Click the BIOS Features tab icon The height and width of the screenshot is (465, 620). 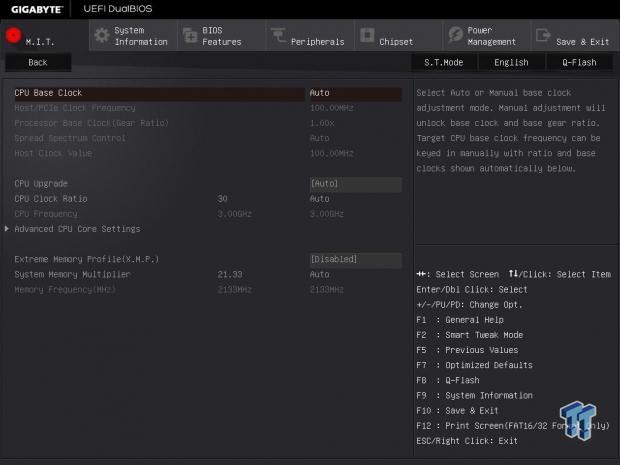click(190, 36)
